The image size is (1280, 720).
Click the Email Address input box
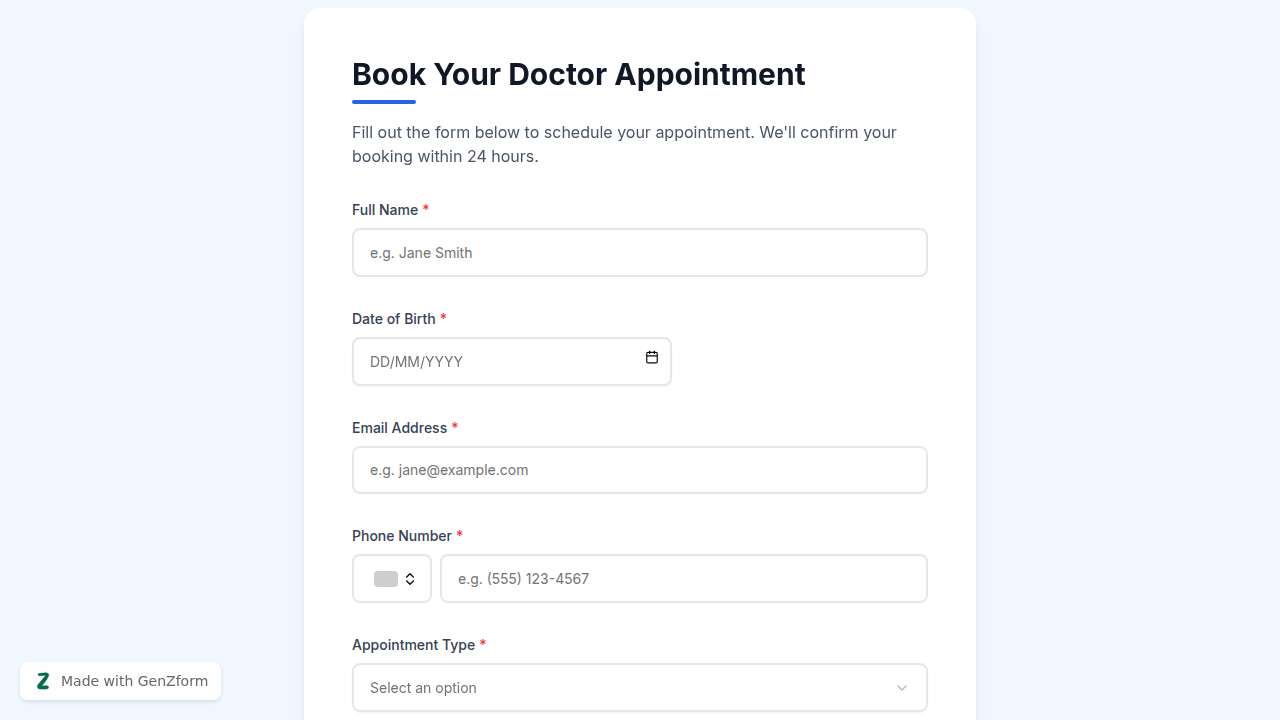coord(640,470)
